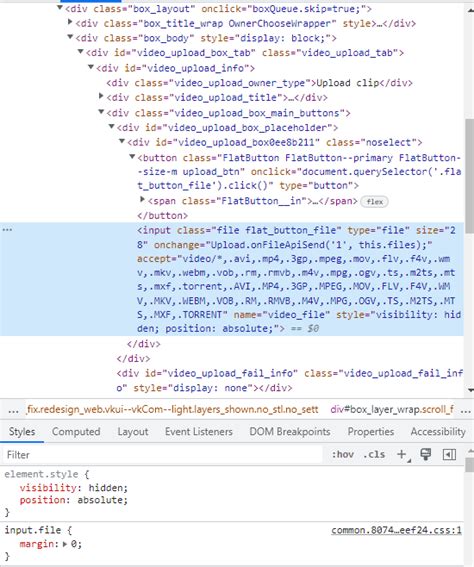
Task: Switch to the Styles tab
Action: pyautogui.click(x=22, y=432)
